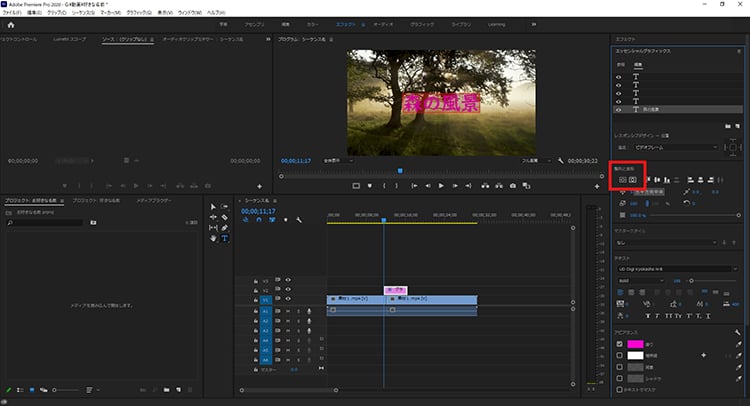This screenshot has height=406, width=750.
Task: Click Export Frame camera icon
Action: [x=513, y=186]
